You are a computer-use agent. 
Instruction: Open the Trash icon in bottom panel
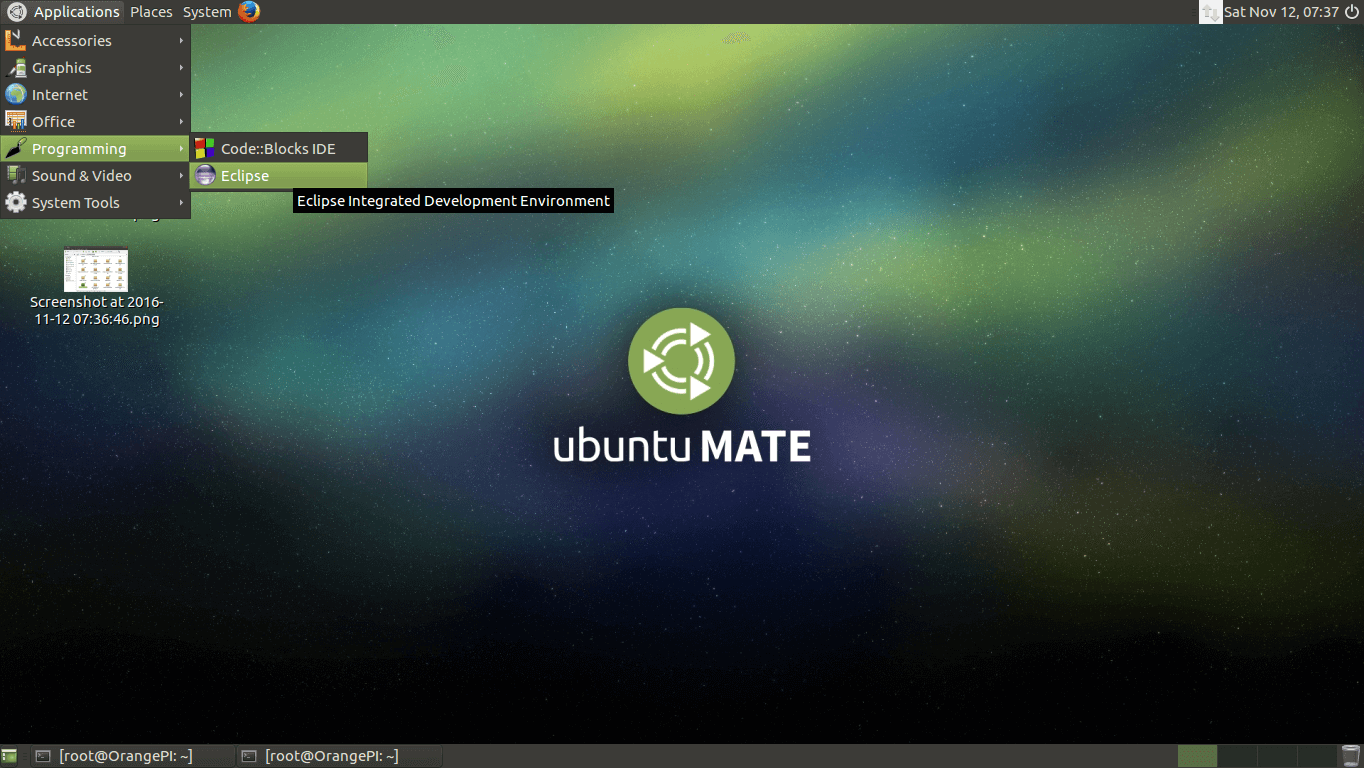click(1352, 756)
